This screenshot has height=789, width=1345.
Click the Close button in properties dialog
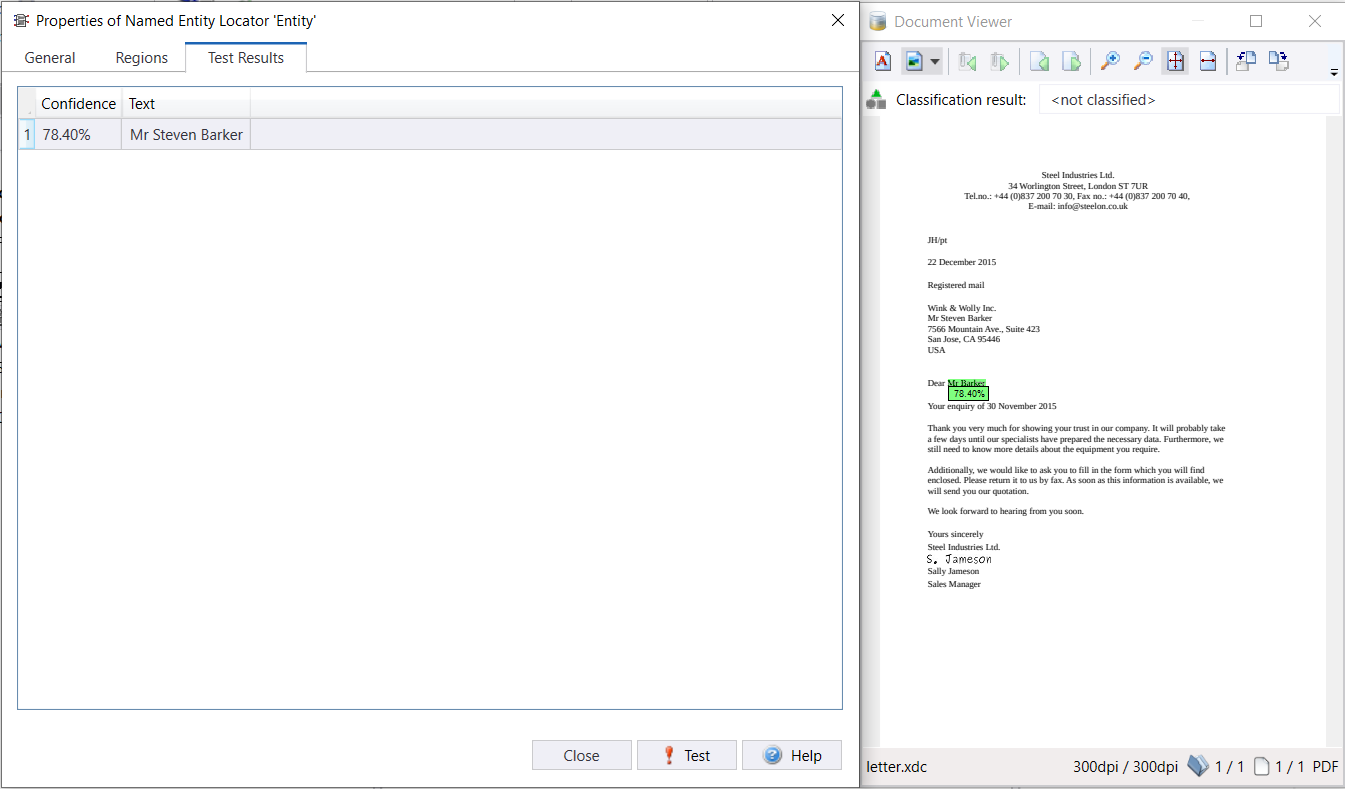point(581,755)
